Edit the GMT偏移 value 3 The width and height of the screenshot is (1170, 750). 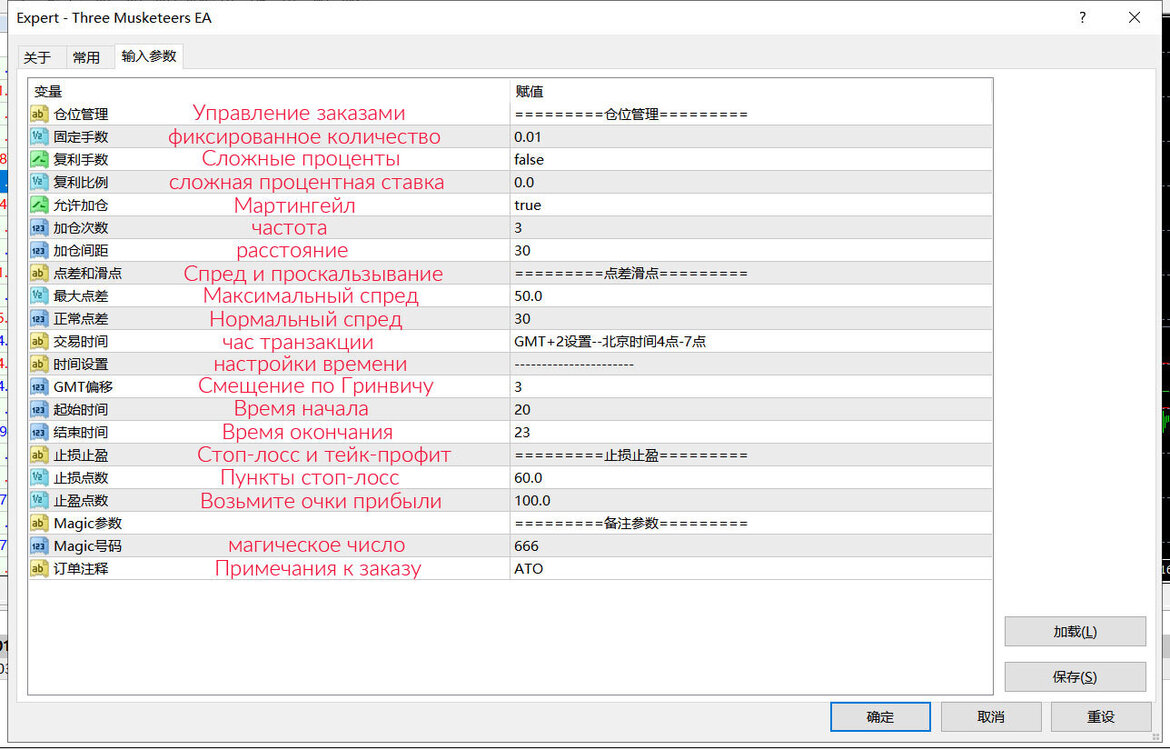(751, 387)
